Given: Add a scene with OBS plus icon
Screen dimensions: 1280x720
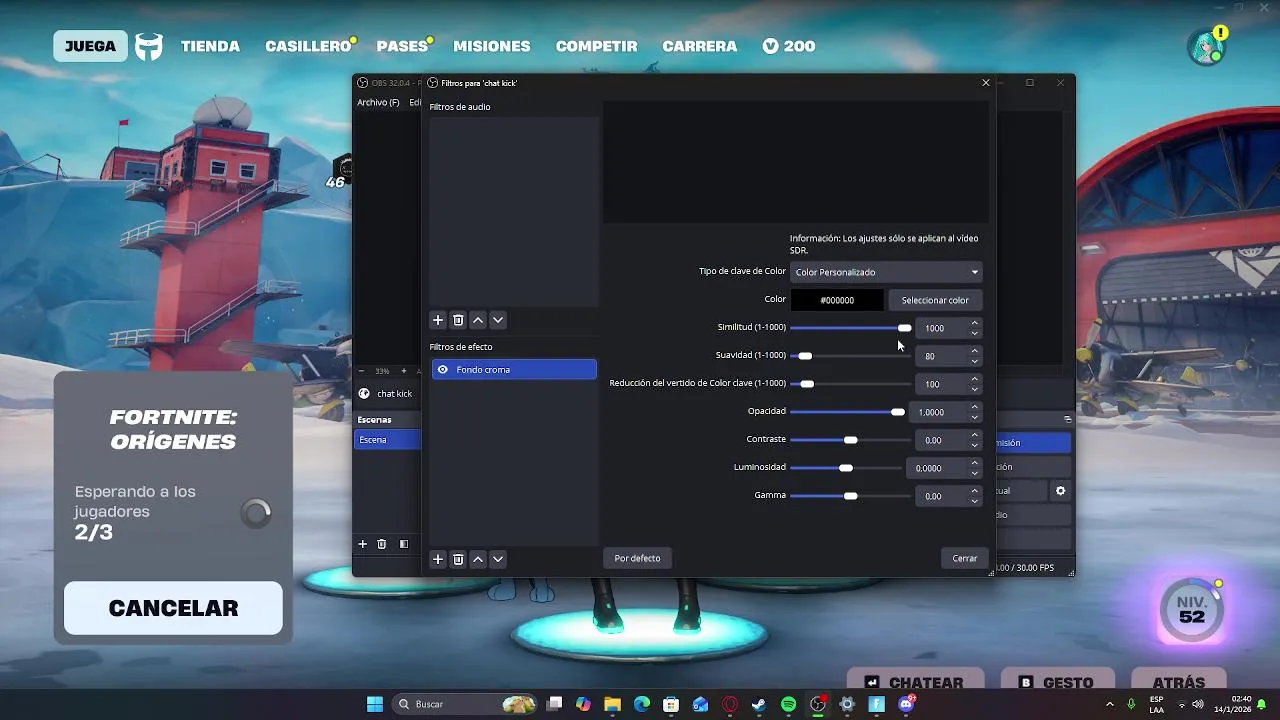Looking at the screenshot, I should 363,544.
